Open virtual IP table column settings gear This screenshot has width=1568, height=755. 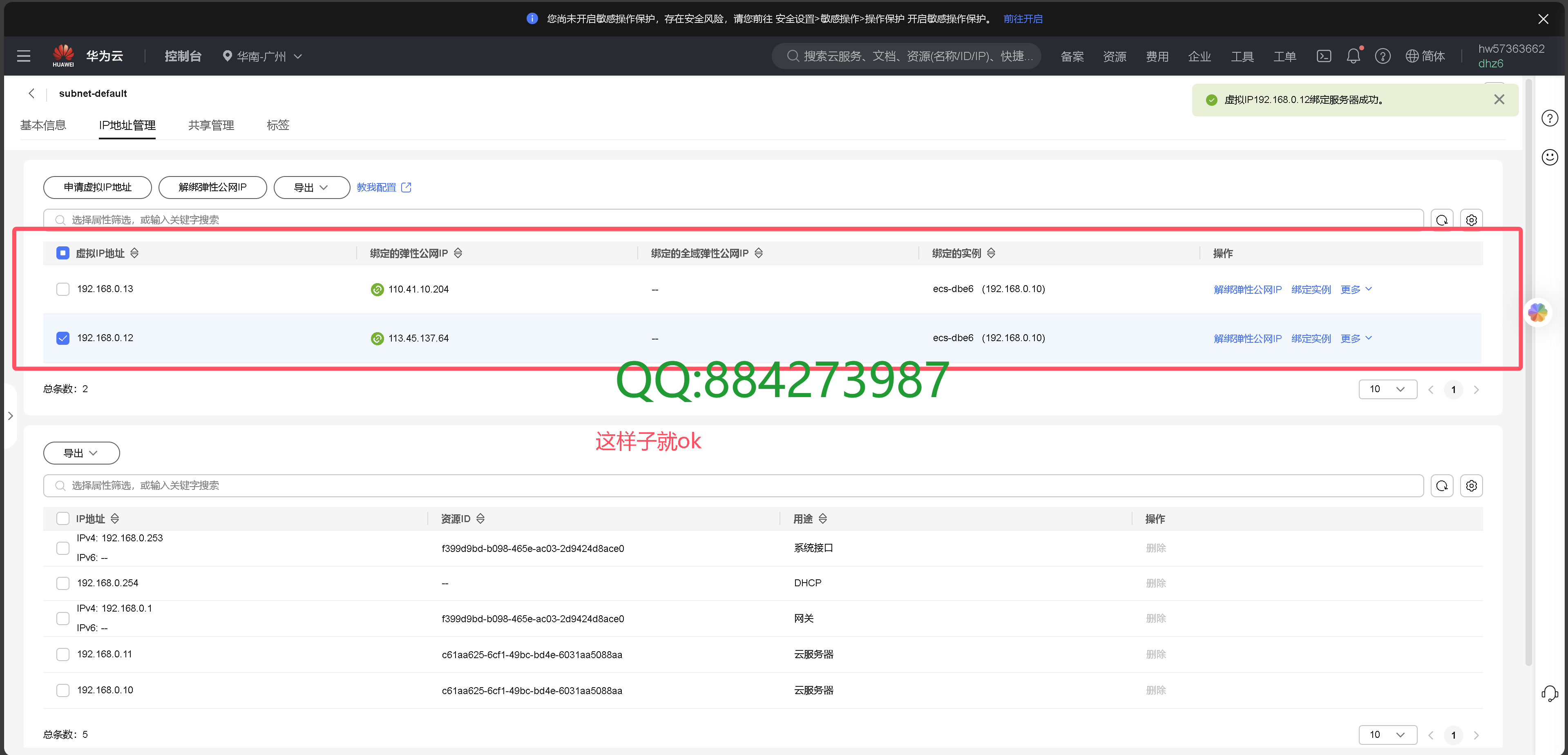(1471, 220)
